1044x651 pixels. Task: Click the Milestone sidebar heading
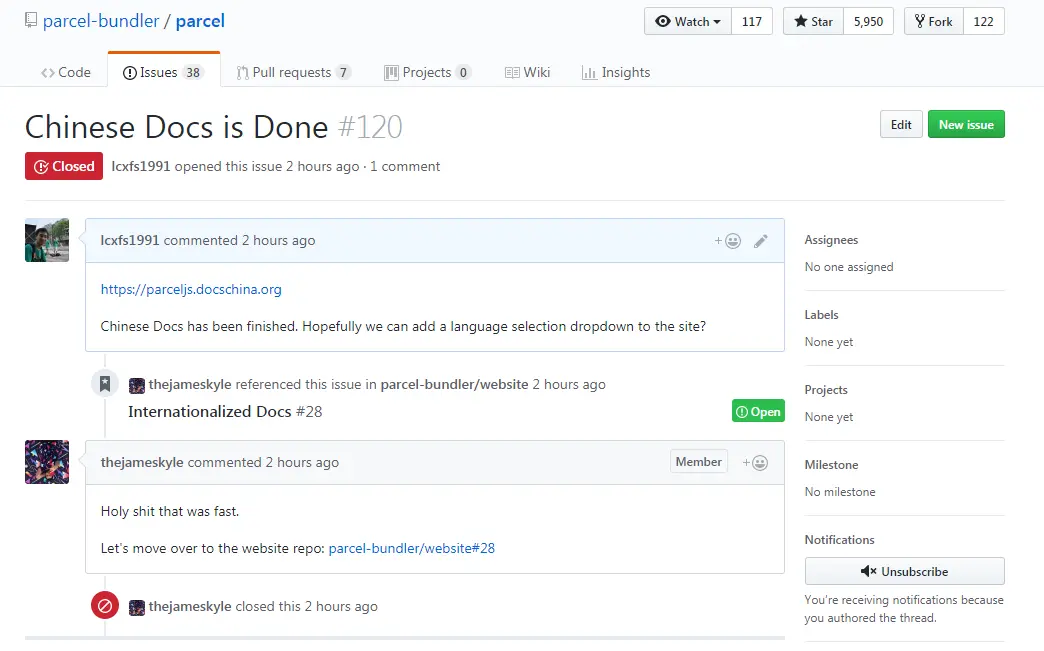831,465
